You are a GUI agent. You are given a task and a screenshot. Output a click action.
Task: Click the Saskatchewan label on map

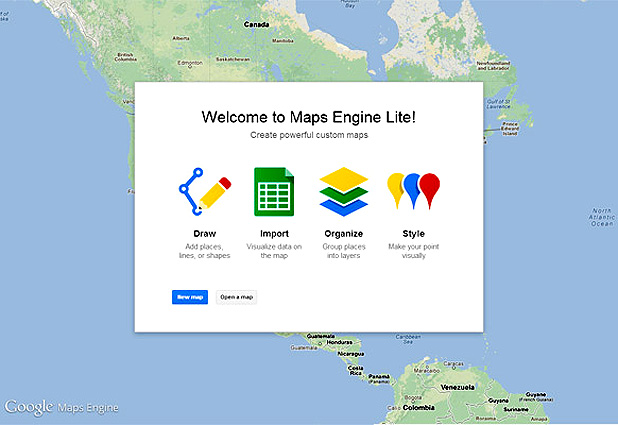[233, 59]
